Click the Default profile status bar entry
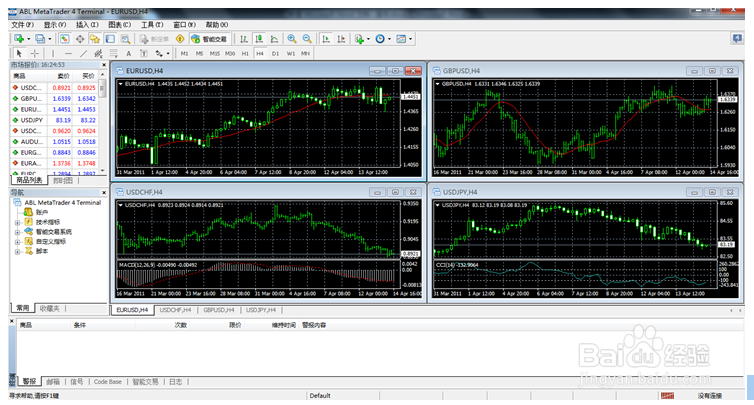The height and width of the screenshot is (405, 754). (x=320, y=395)
